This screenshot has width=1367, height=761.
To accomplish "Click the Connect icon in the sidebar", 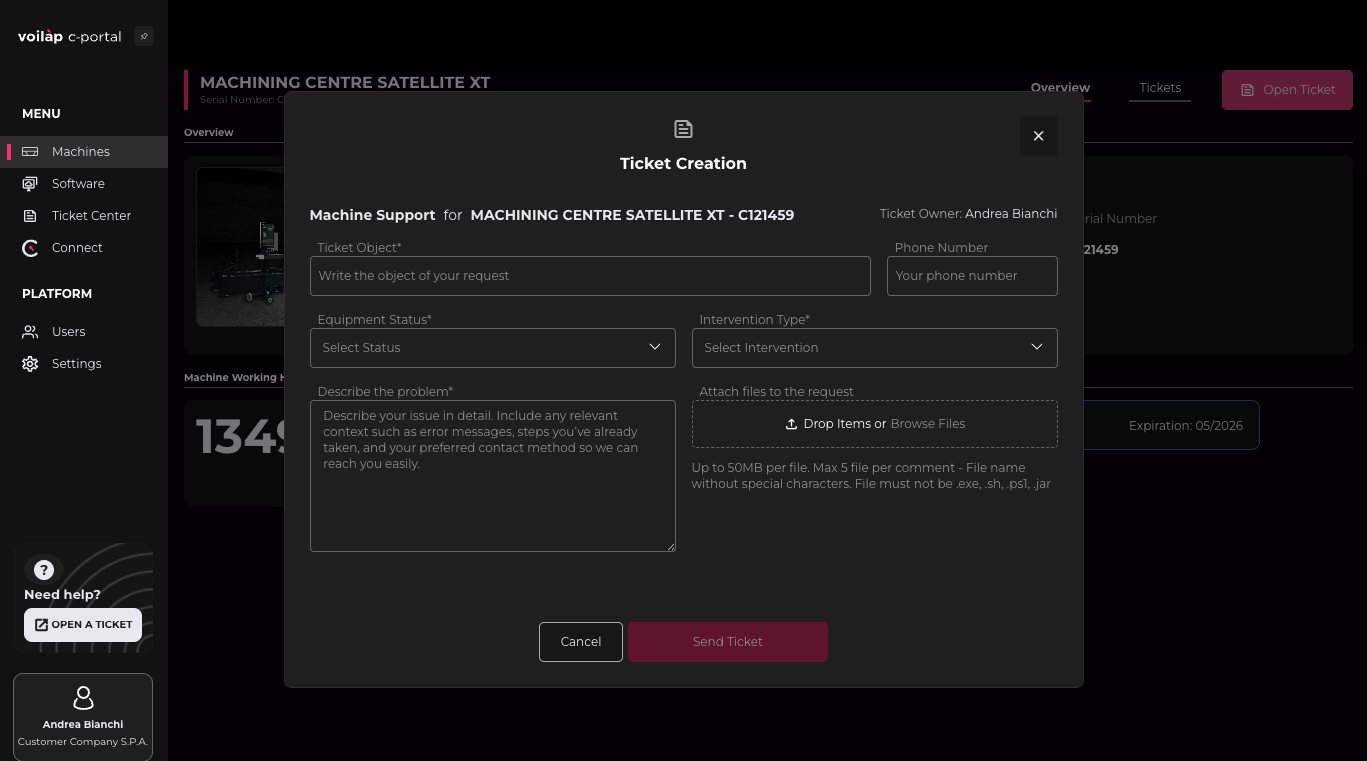I will 30,248.
